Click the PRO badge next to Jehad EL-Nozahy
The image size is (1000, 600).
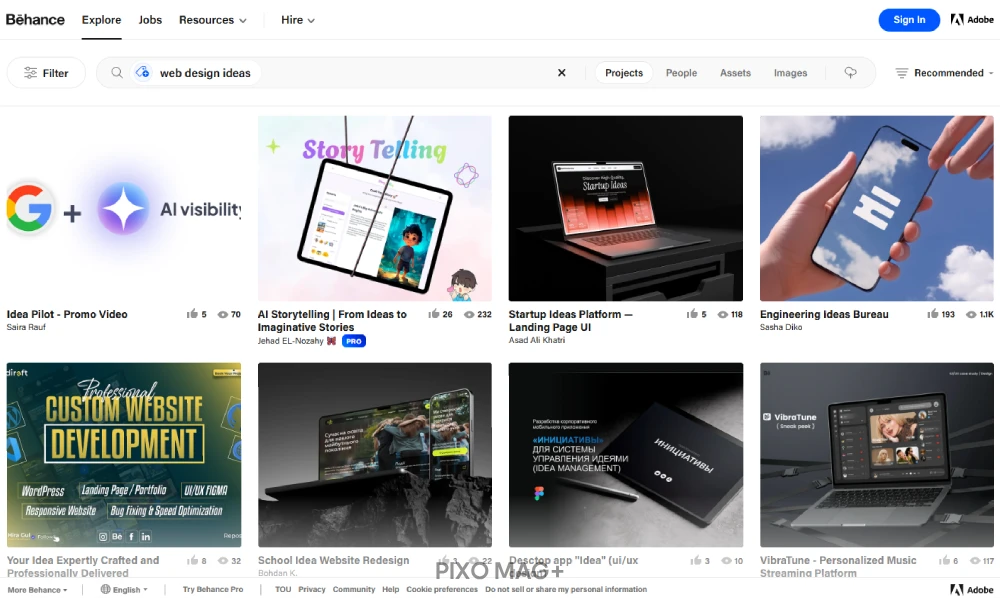point(354,341)
